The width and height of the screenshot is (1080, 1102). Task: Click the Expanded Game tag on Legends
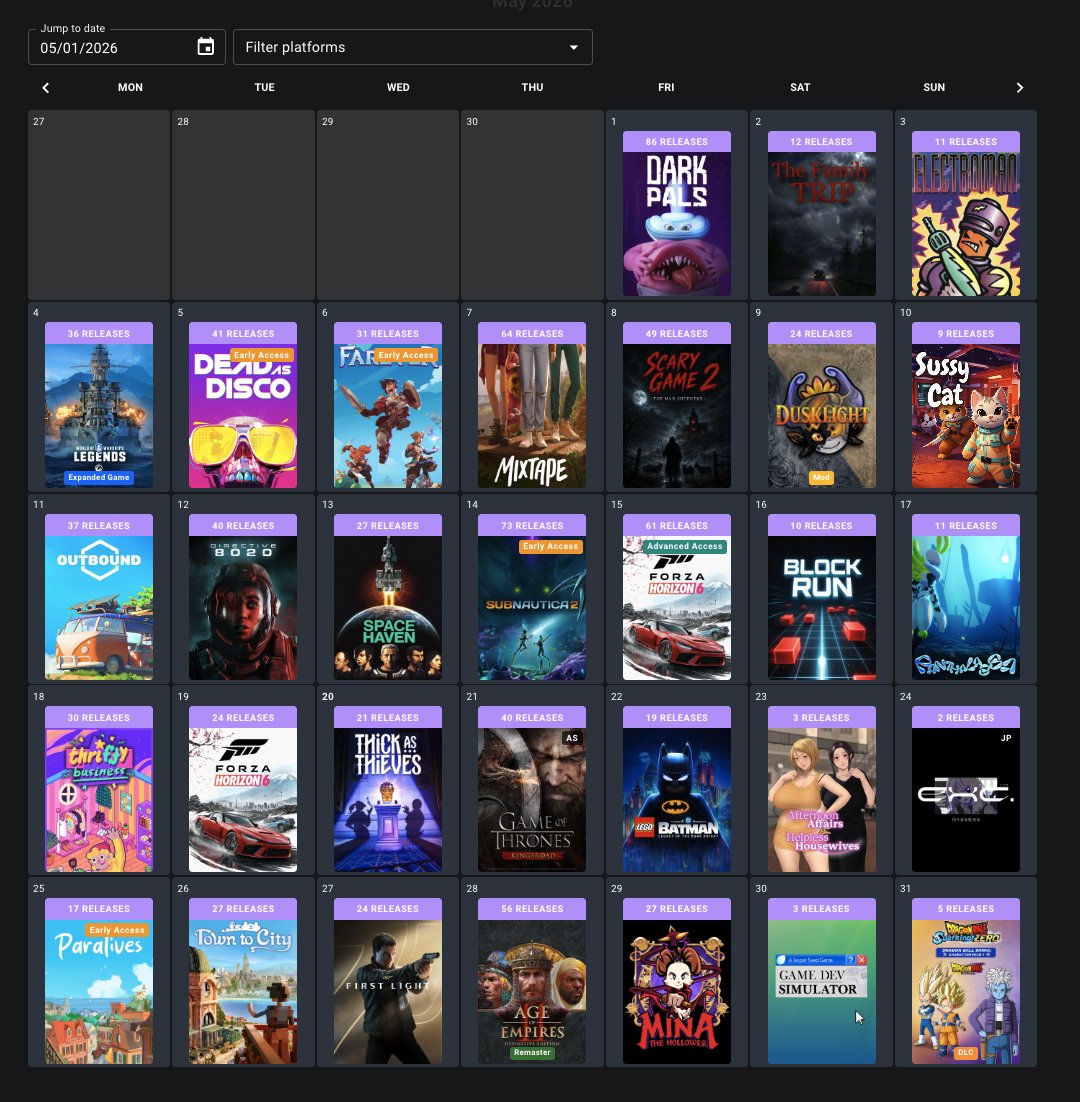coord(98,477)
